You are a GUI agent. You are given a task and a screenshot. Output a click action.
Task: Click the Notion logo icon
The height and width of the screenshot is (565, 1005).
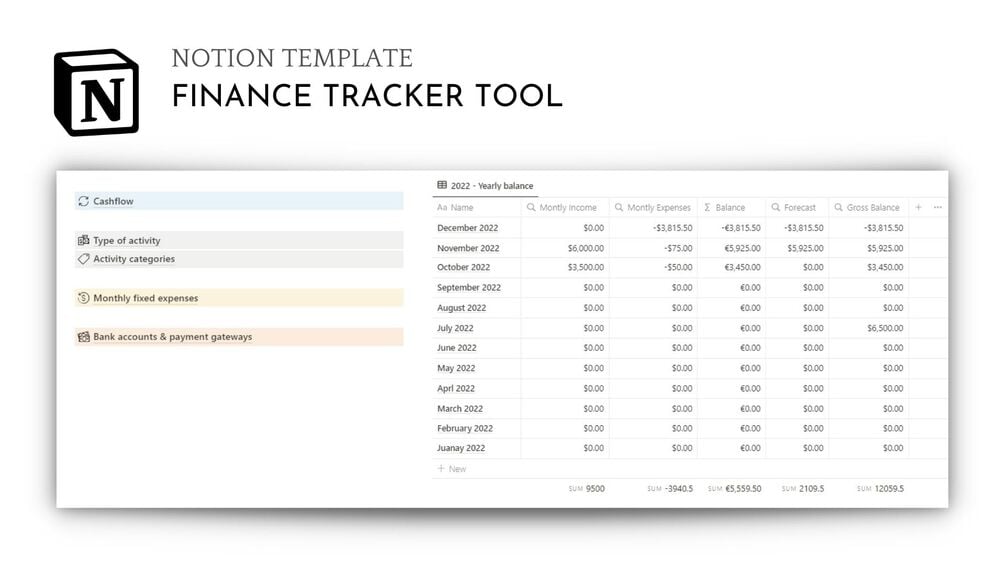click(97, 92)
